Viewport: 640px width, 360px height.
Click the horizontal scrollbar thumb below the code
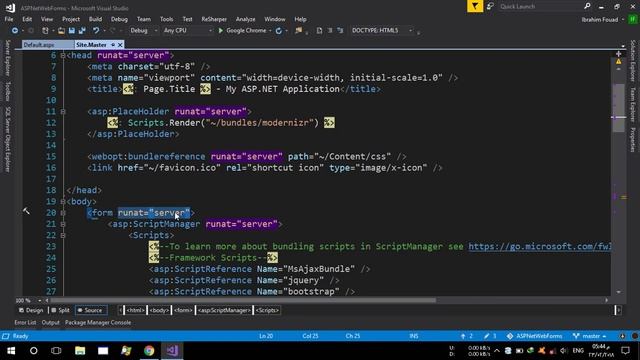(x=242, y=300)
